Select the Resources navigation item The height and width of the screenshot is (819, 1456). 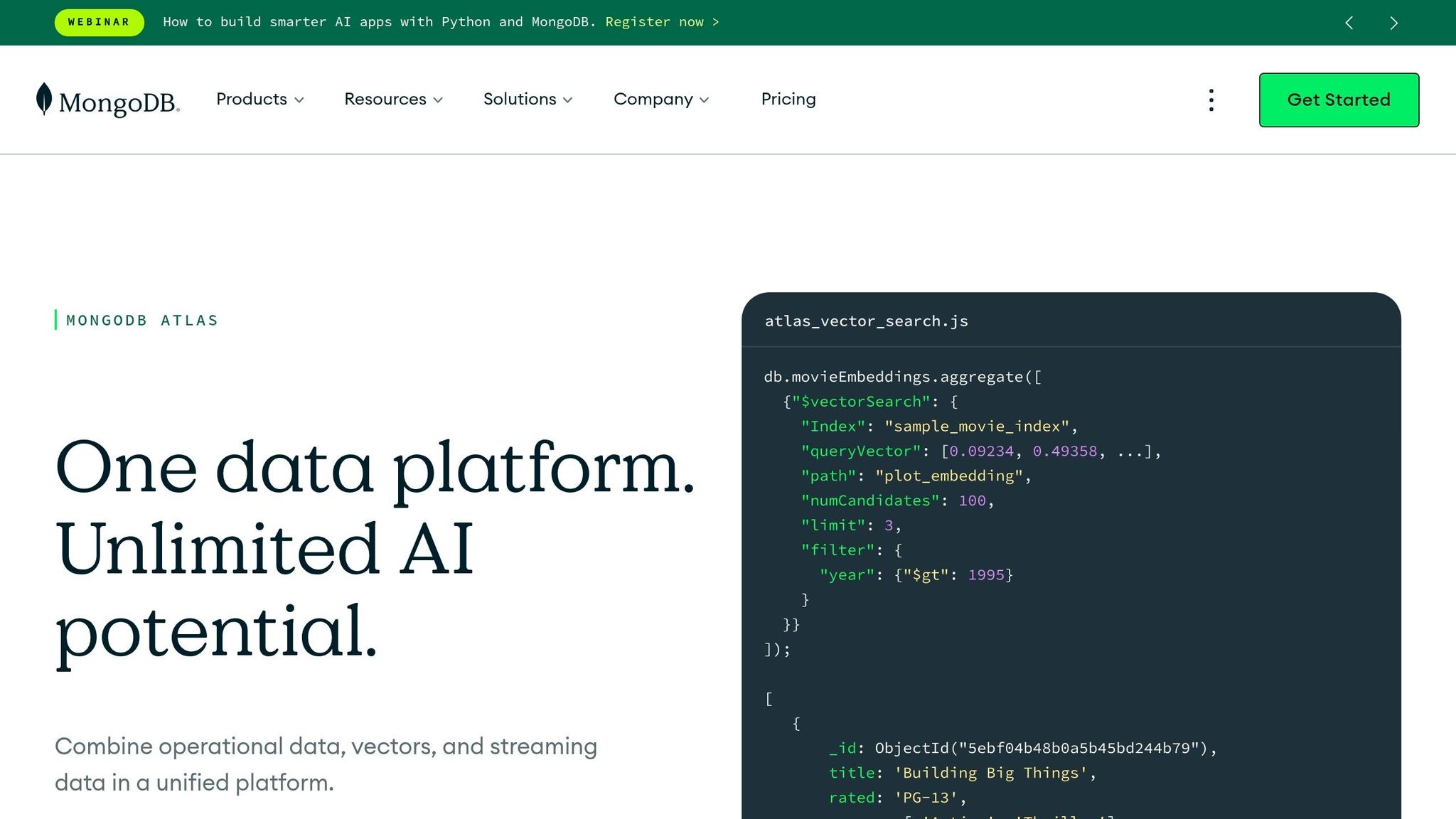384,100
